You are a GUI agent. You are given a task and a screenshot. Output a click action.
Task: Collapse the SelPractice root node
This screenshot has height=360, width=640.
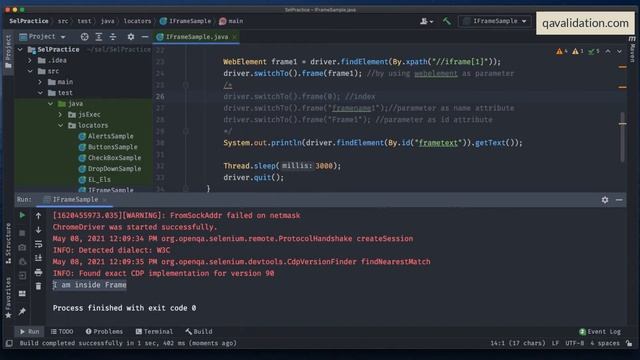point(20,49)
